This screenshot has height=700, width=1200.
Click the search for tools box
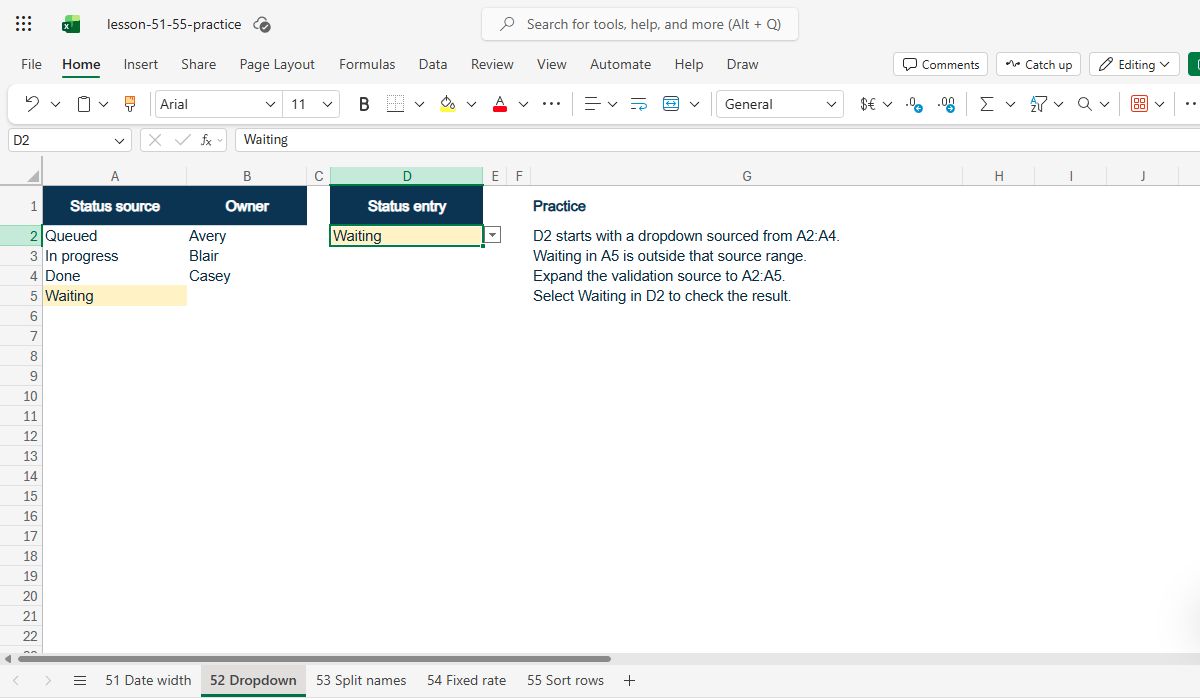click(640, 24)
